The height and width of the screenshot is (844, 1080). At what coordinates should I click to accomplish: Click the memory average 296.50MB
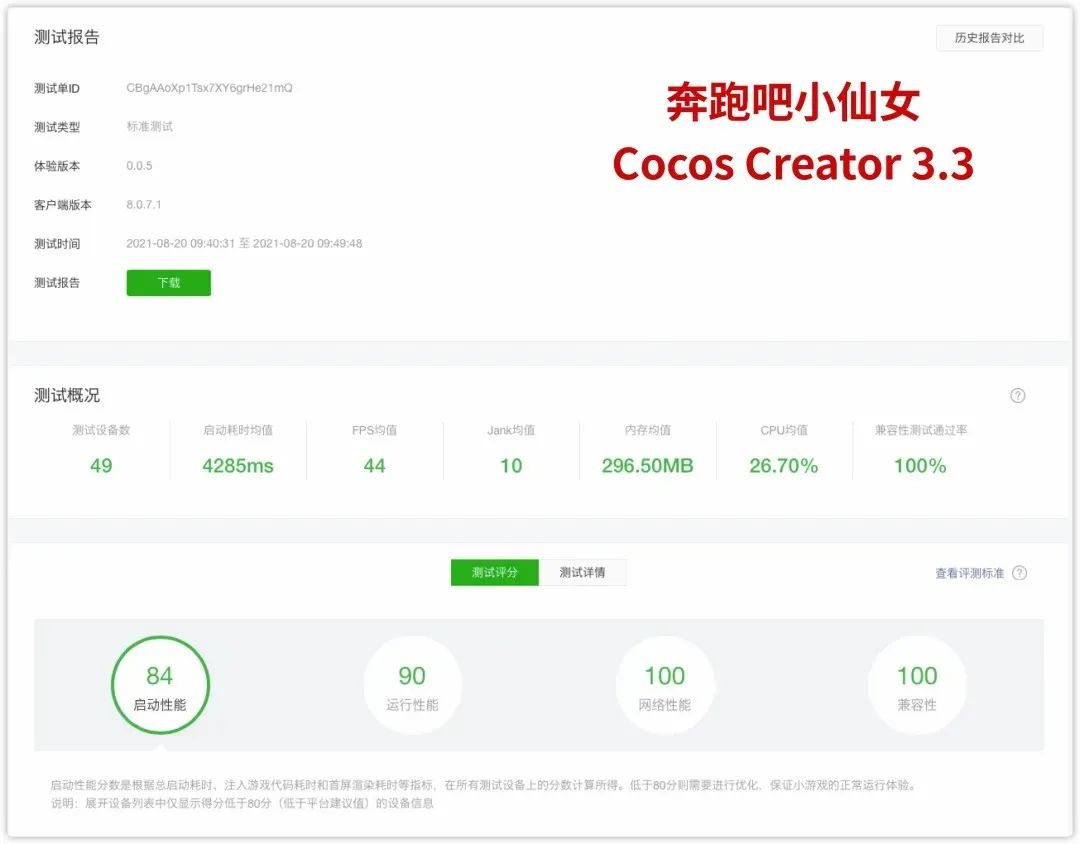[647, 466]
